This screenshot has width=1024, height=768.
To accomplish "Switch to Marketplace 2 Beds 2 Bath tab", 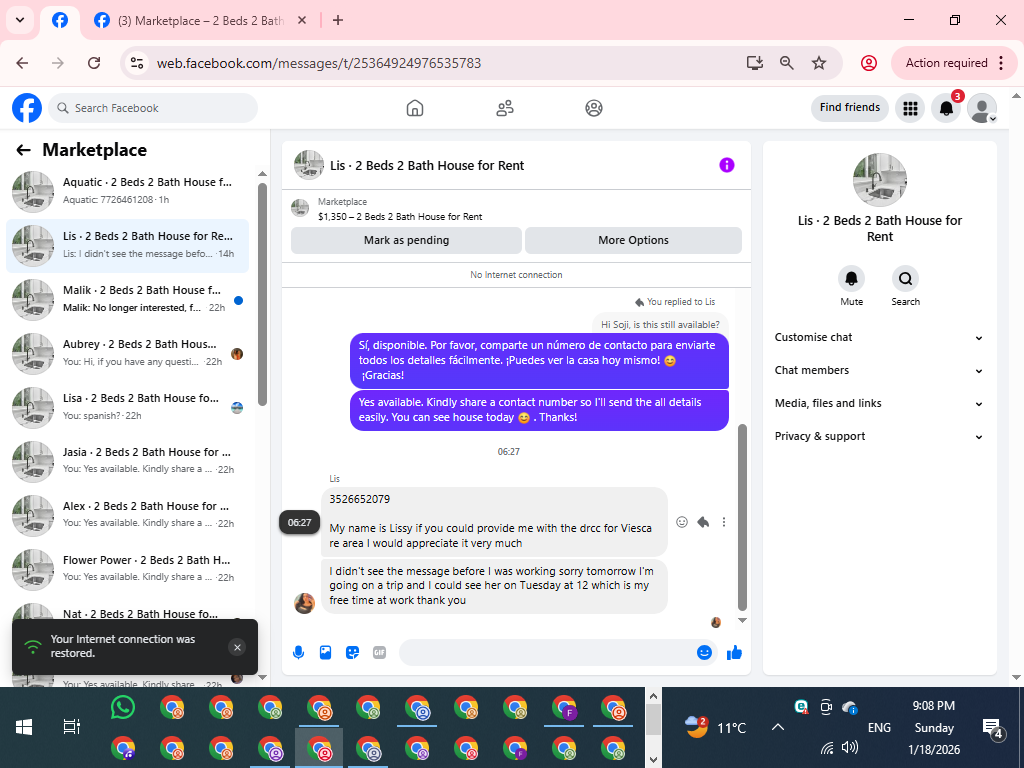I will tap(199, 21).
